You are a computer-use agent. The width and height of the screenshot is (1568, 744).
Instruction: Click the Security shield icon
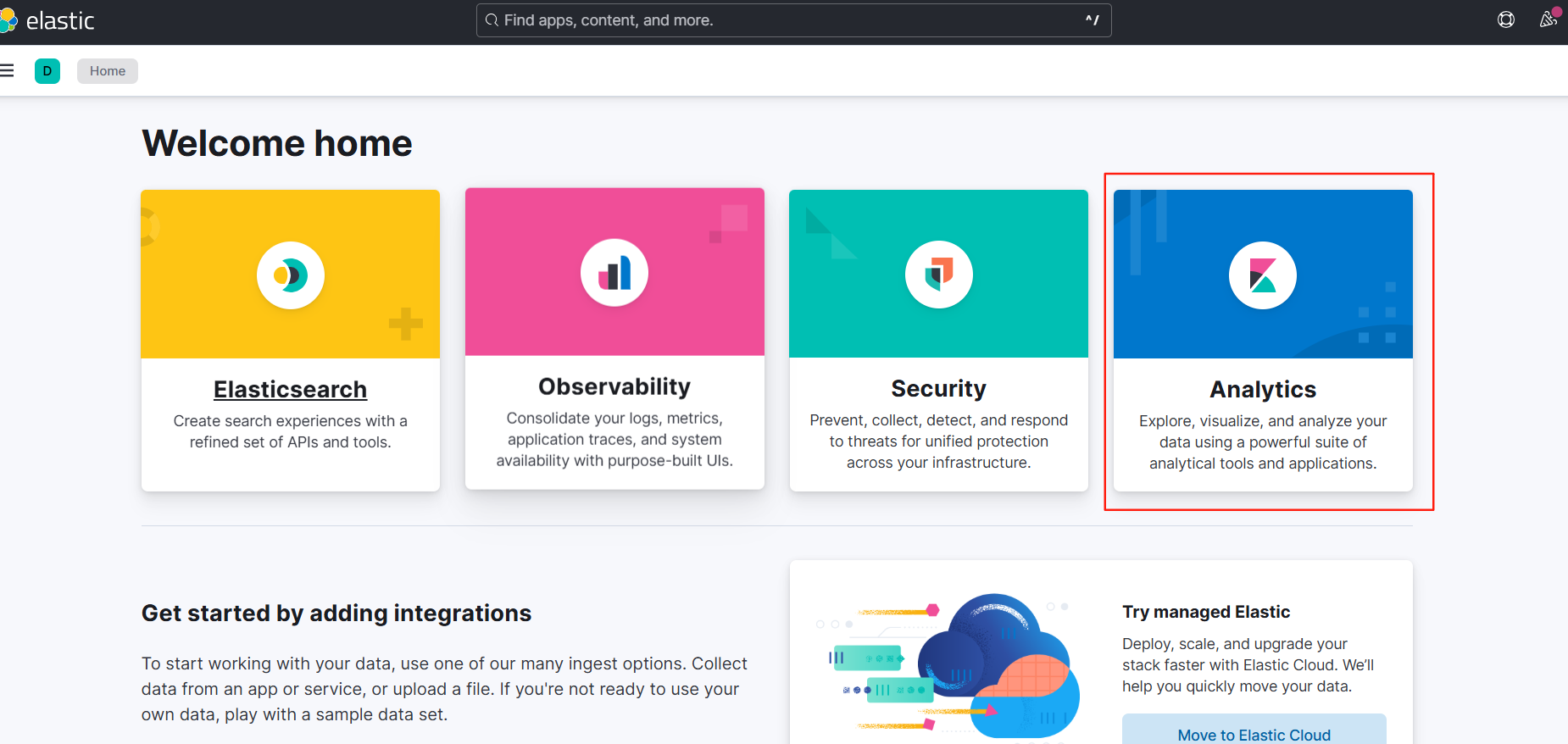[939, 275]
